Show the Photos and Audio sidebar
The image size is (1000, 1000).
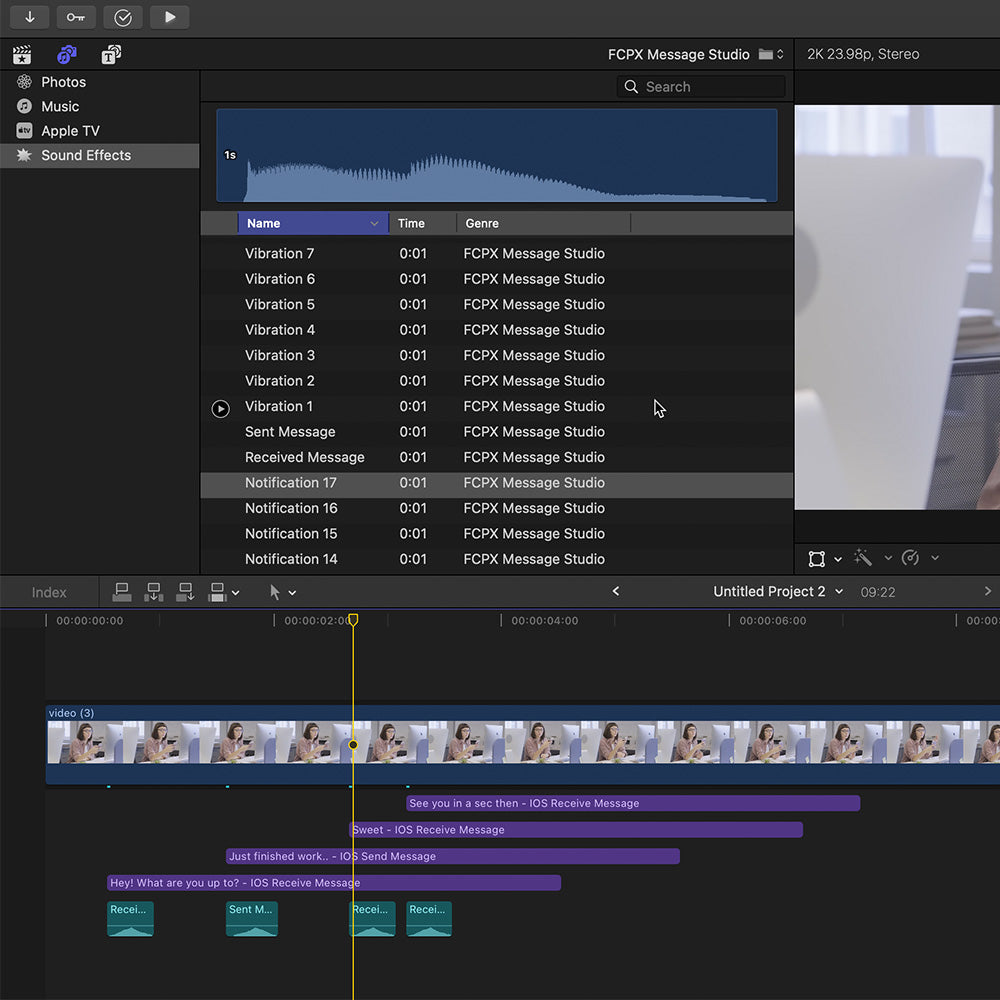67,55
